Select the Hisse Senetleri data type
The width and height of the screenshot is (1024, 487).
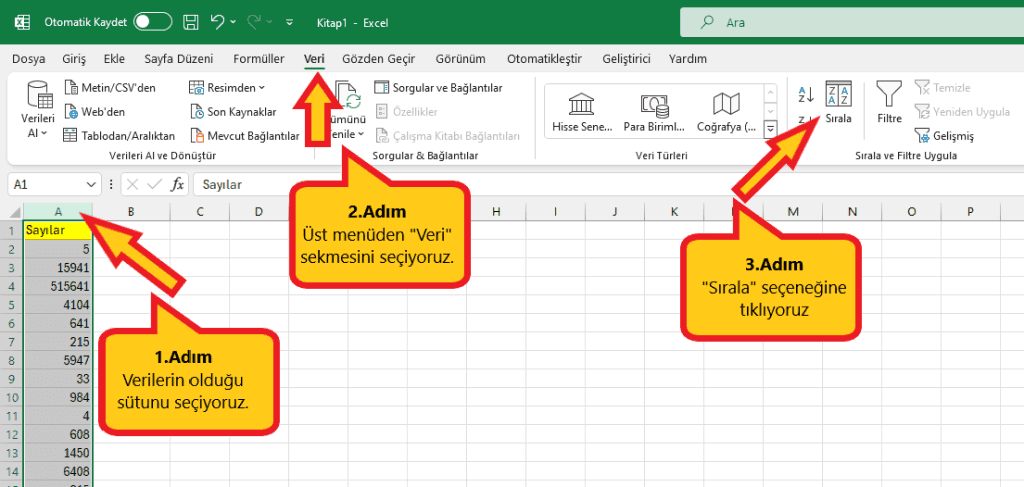pos(580,112)
